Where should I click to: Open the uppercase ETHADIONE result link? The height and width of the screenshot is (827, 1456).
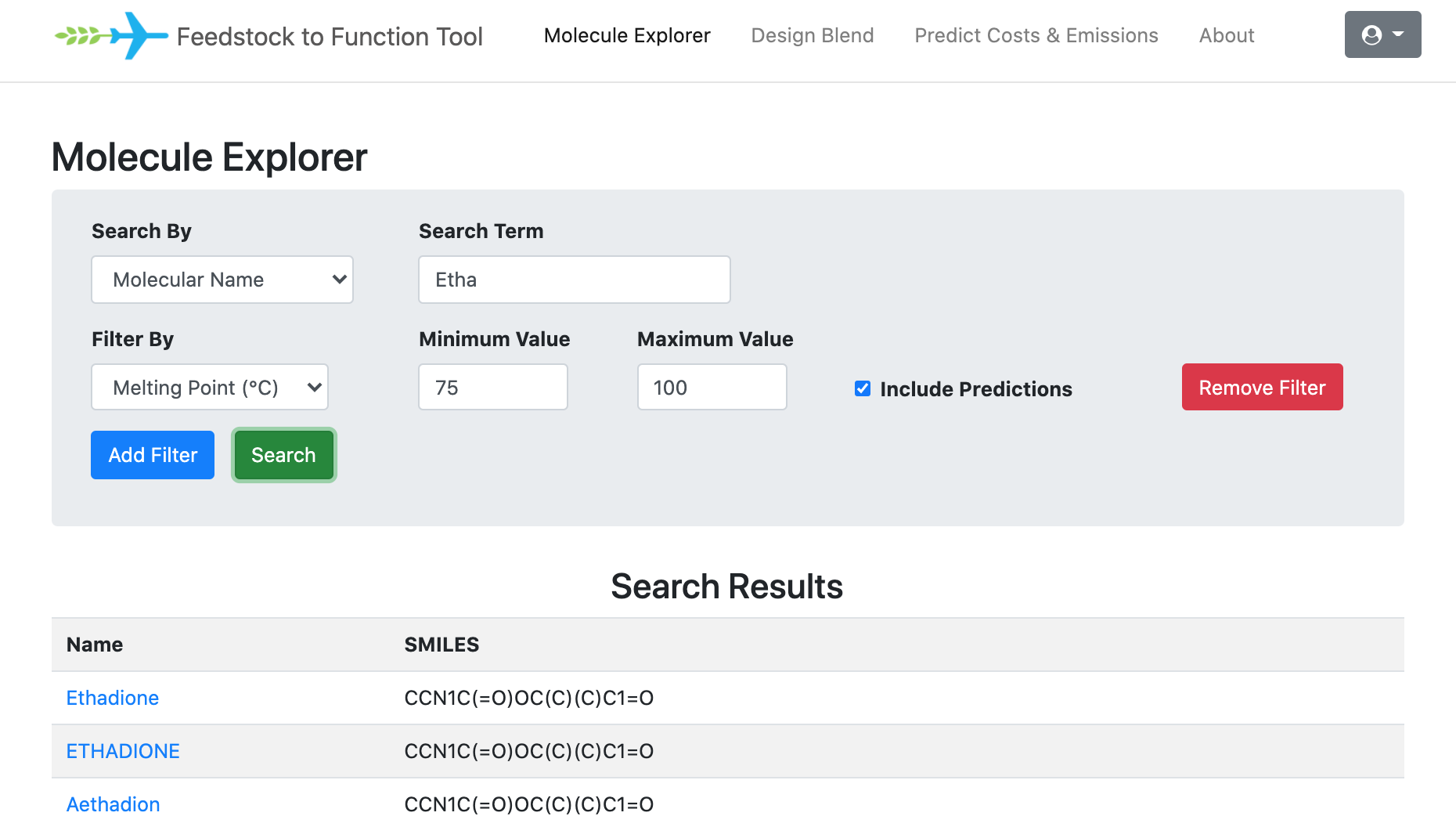tap(123, 751)
